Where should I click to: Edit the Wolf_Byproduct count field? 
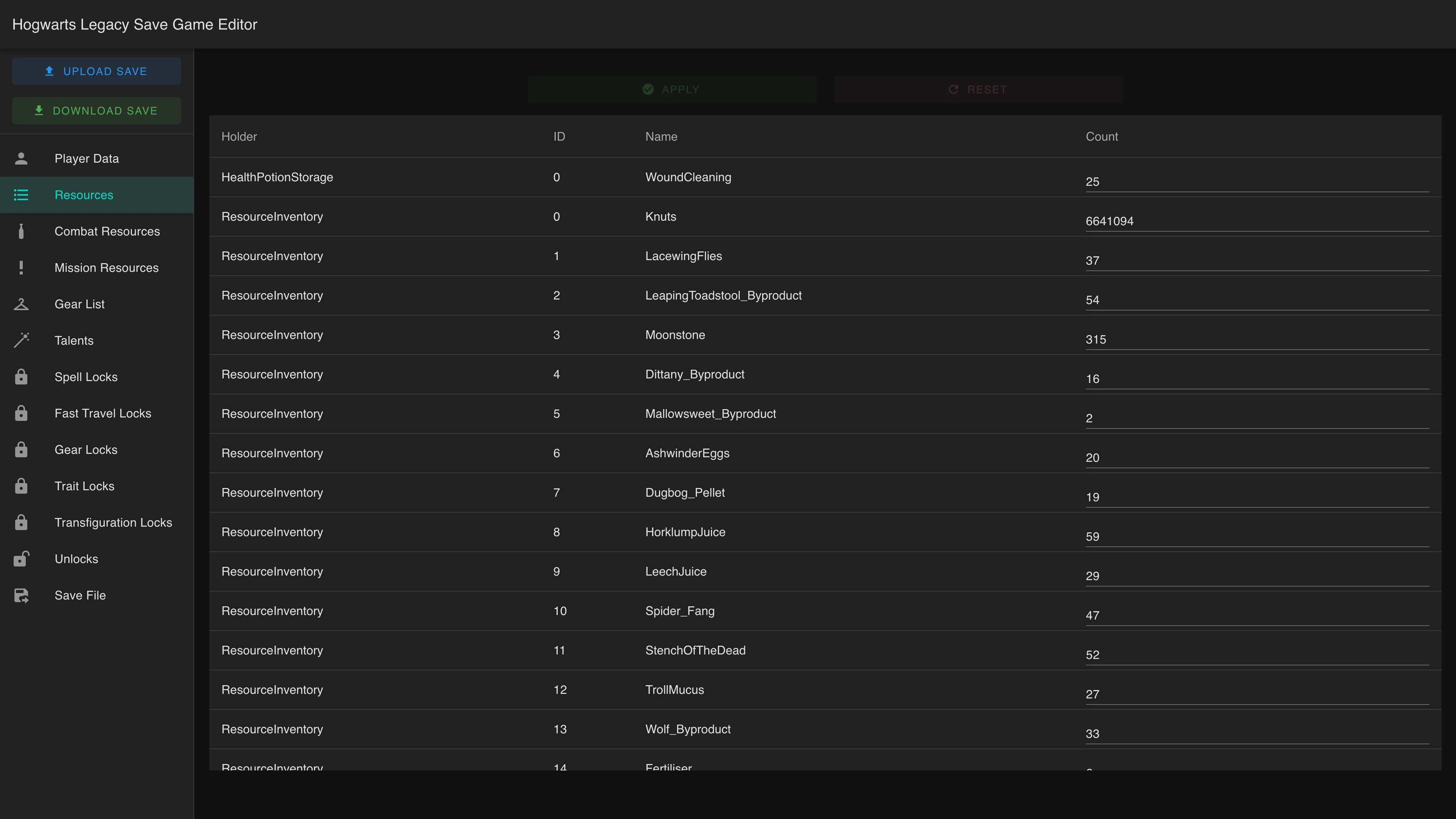pos(1257,734)
